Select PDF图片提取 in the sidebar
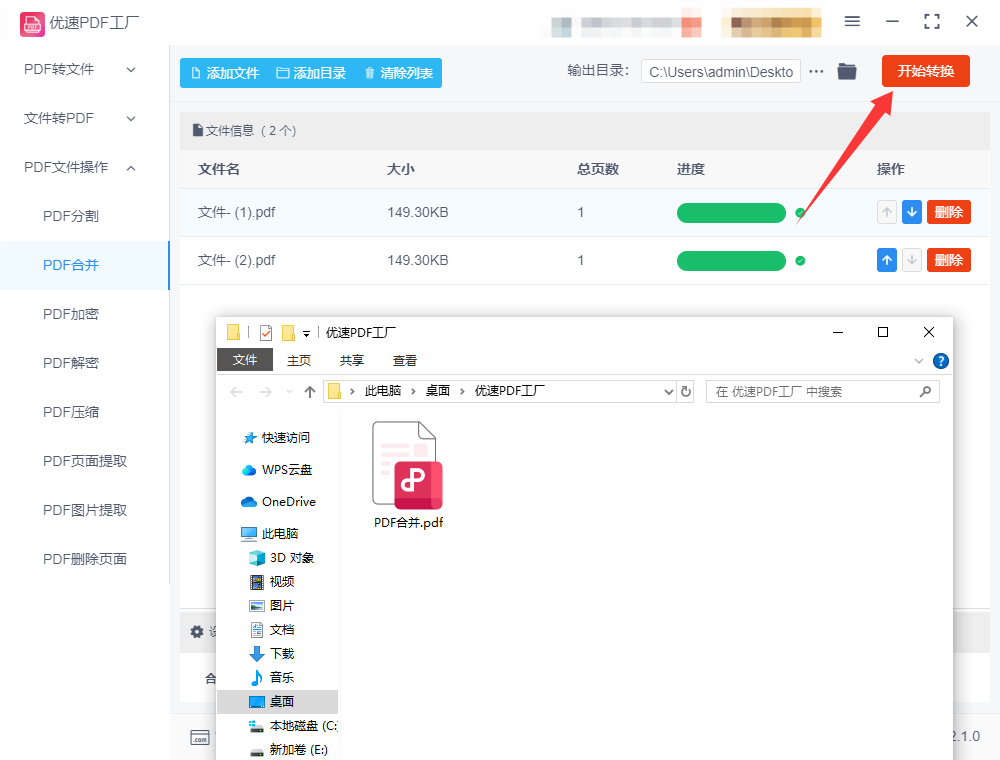 (x=85, y=510)
